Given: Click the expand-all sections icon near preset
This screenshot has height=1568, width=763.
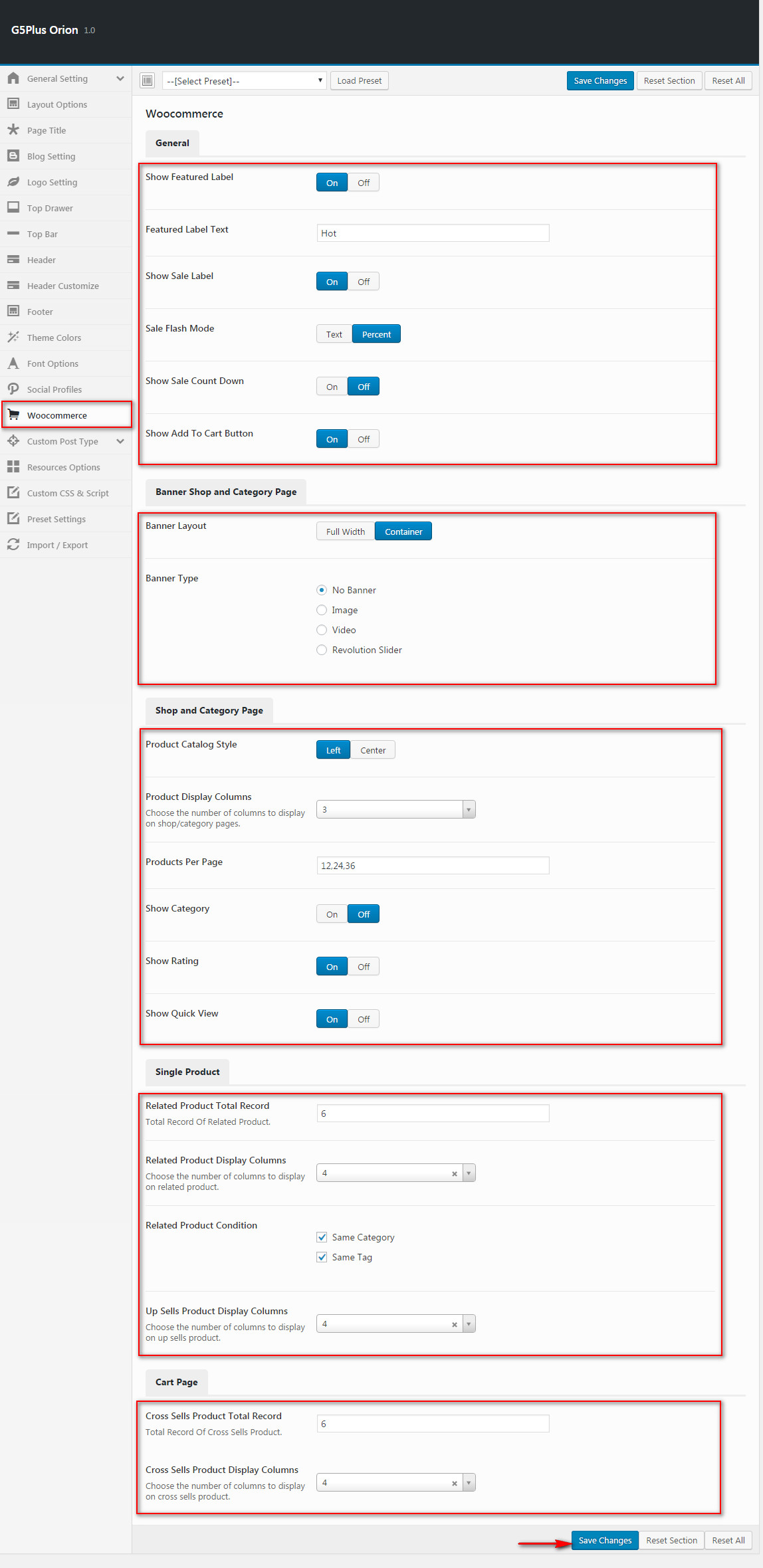Looking at the screenshot, I should [148, 81].
